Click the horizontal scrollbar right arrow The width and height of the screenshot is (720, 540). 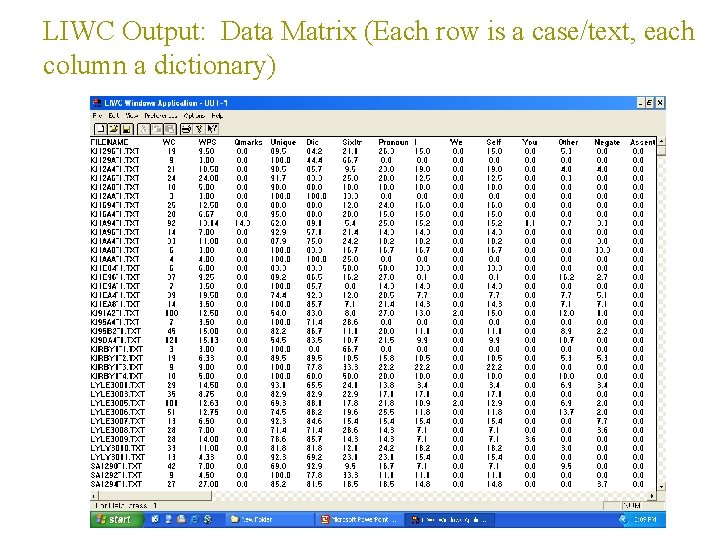tap(652, 496)
